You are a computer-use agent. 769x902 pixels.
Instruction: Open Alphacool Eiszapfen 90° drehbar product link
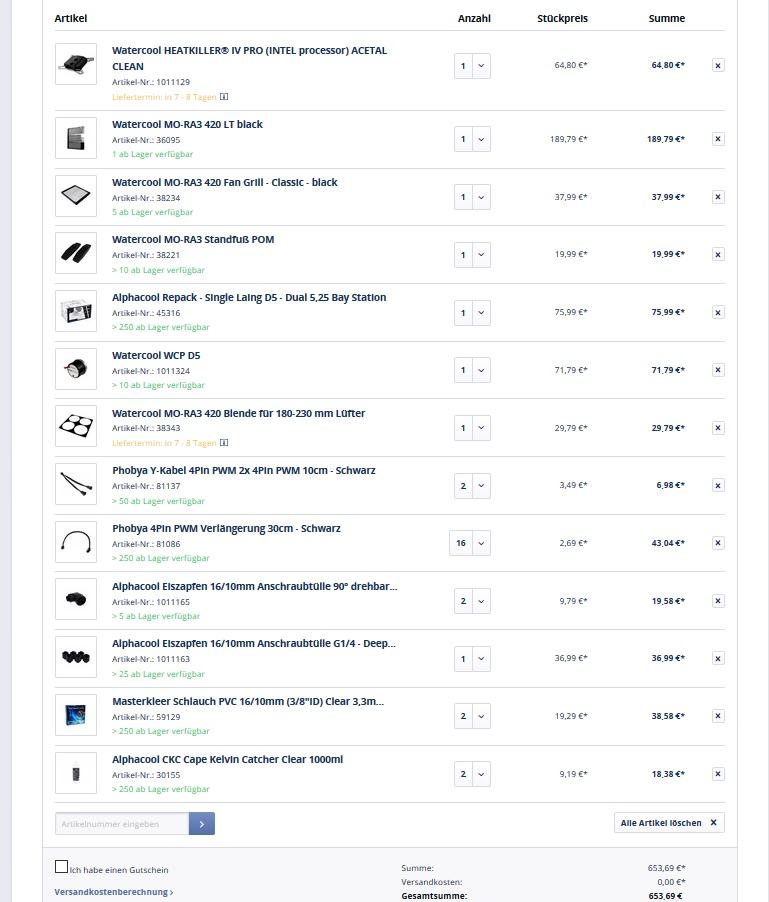coord(254,586)
